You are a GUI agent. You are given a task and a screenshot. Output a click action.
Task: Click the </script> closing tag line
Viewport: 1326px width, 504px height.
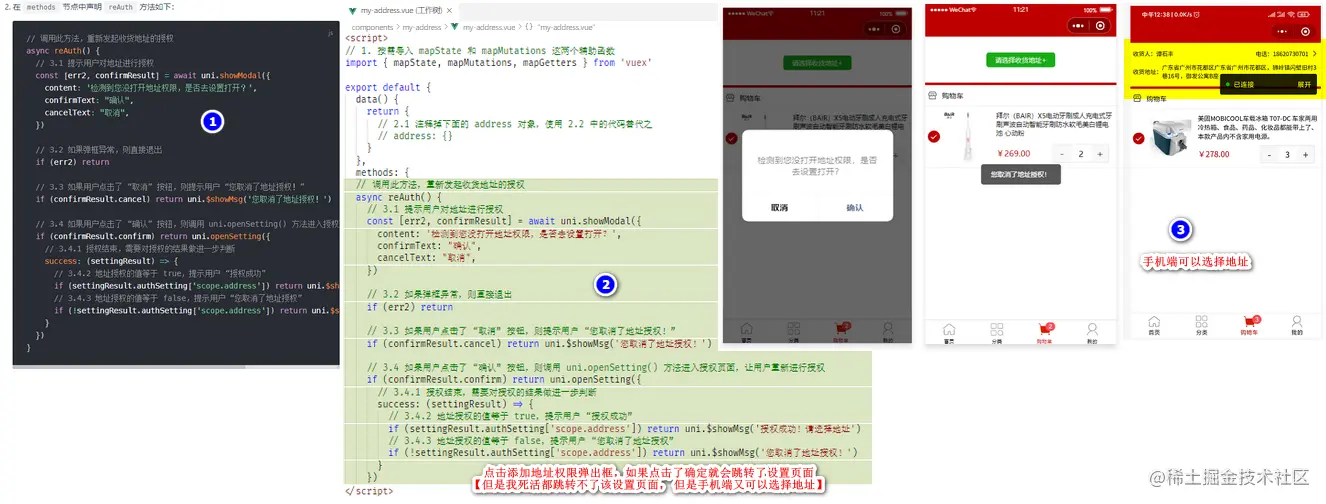[x=369, y=491]
